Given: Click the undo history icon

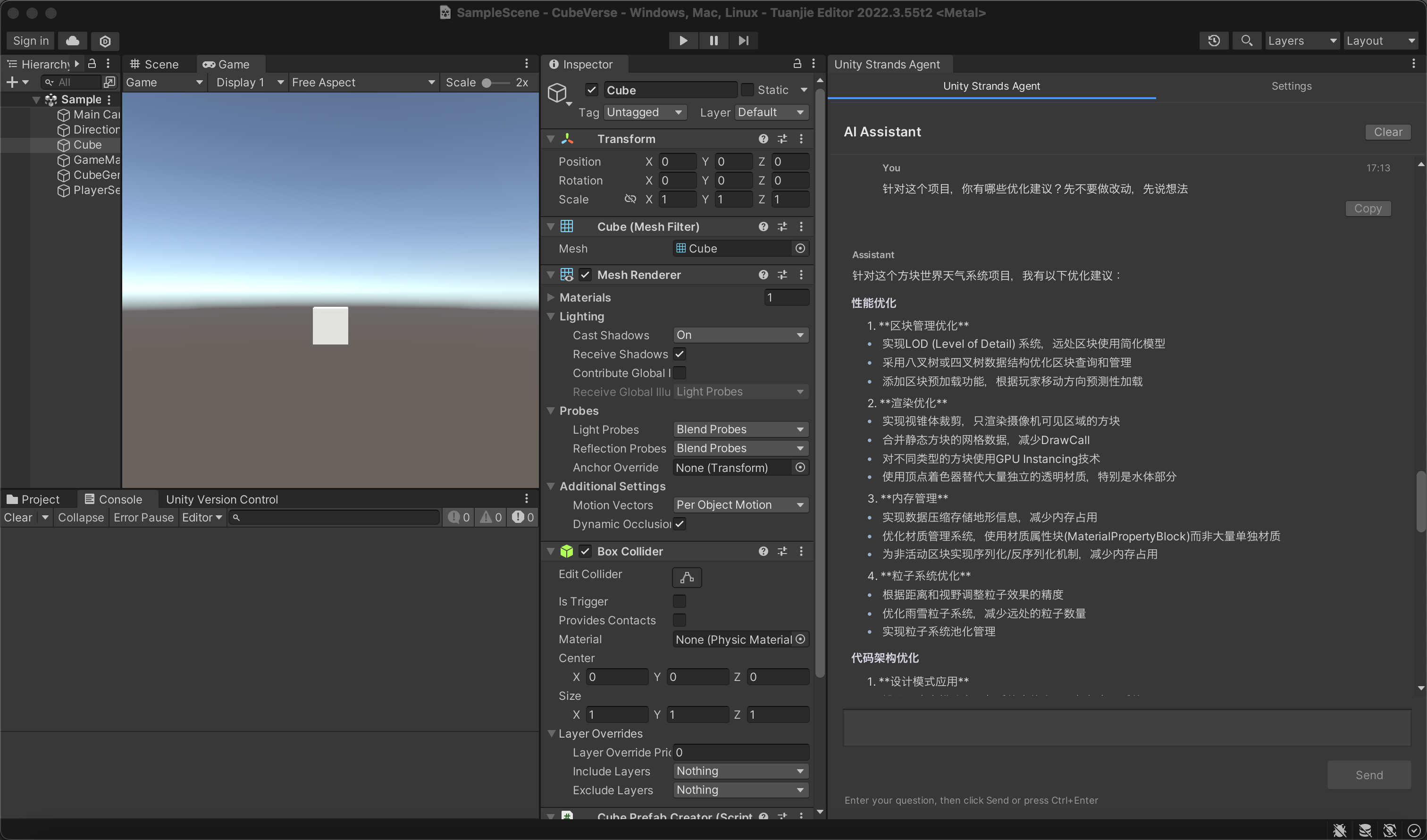Looking at the screenshot, I should 1214,40.
